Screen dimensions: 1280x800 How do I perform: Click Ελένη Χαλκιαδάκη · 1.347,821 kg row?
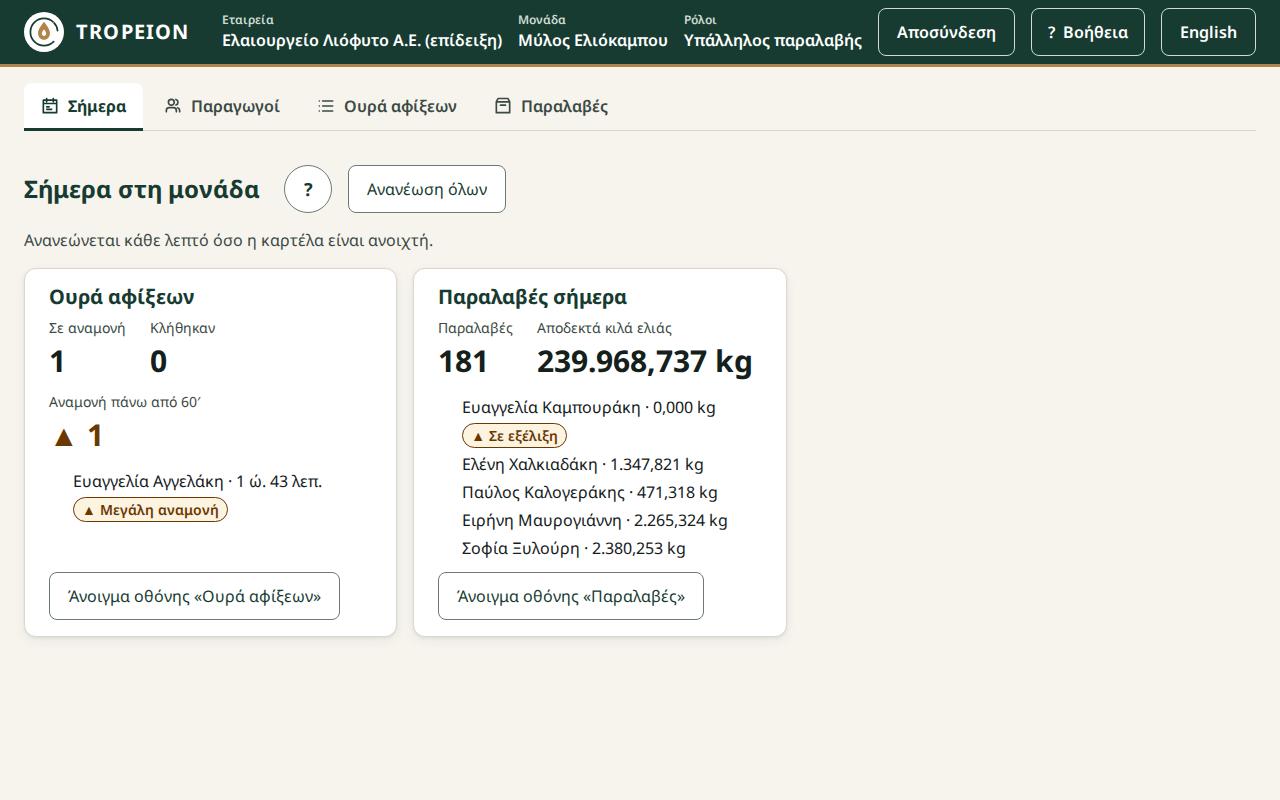tap(583, 464)
